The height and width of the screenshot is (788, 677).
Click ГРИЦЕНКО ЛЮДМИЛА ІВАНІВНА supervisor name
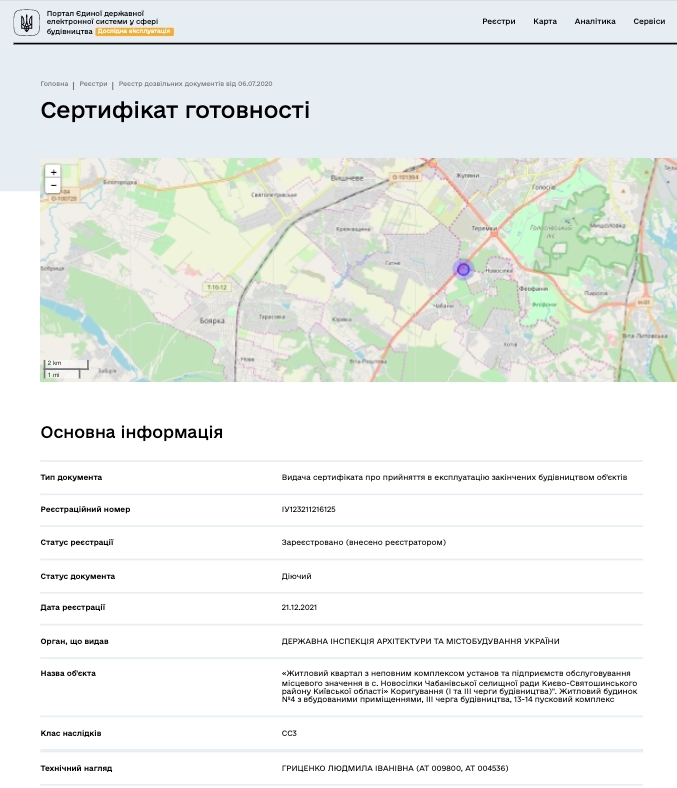point(395,768)
